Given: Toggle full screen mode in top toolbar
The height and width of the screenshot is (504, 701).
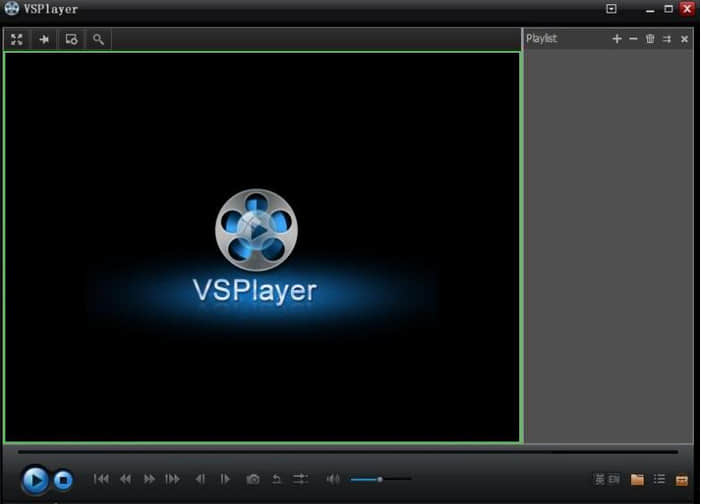Looking at the screenshot, I should [17, 39].
